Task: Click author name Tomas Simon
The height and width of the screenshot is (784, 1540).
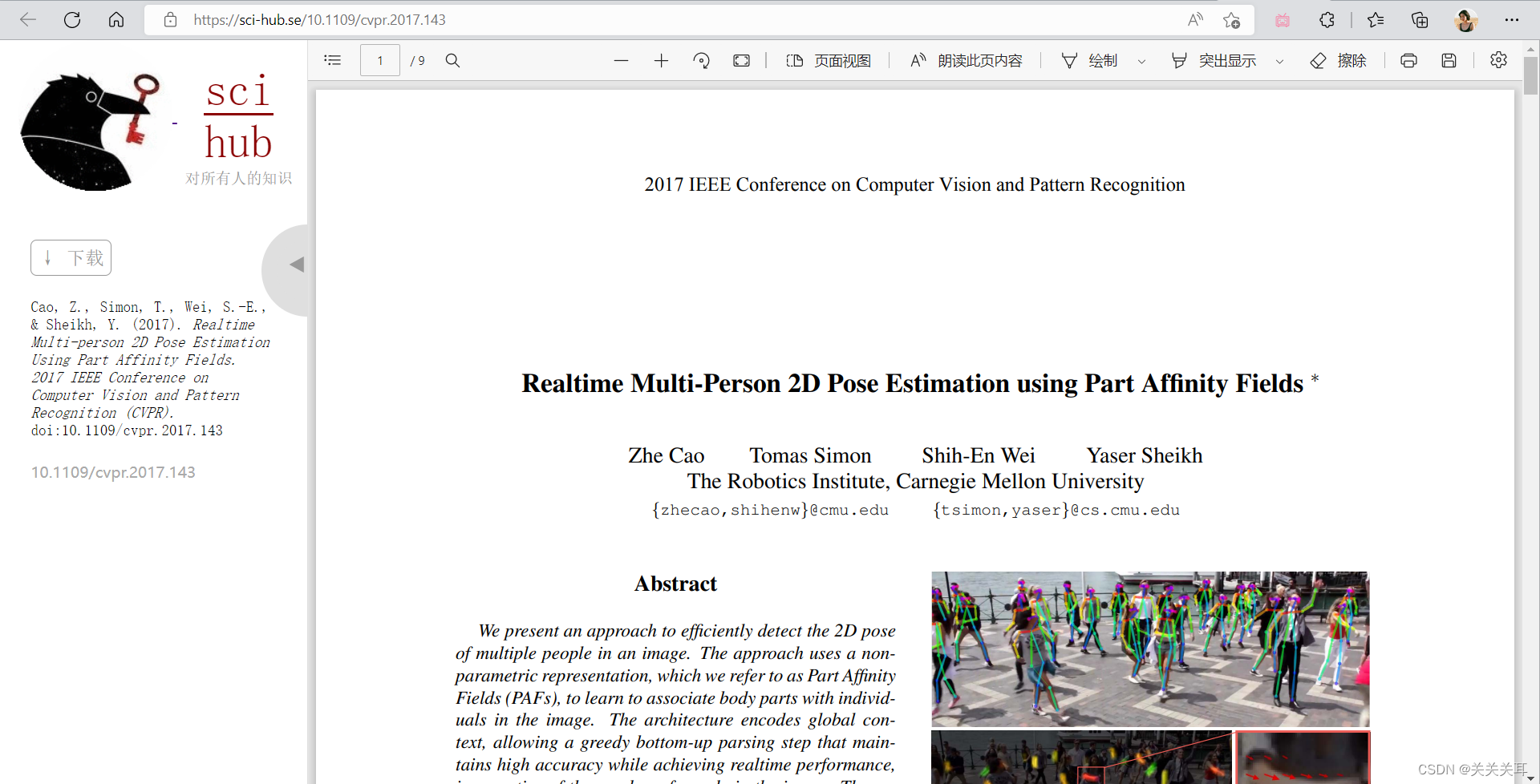Action: click(810, 455)
